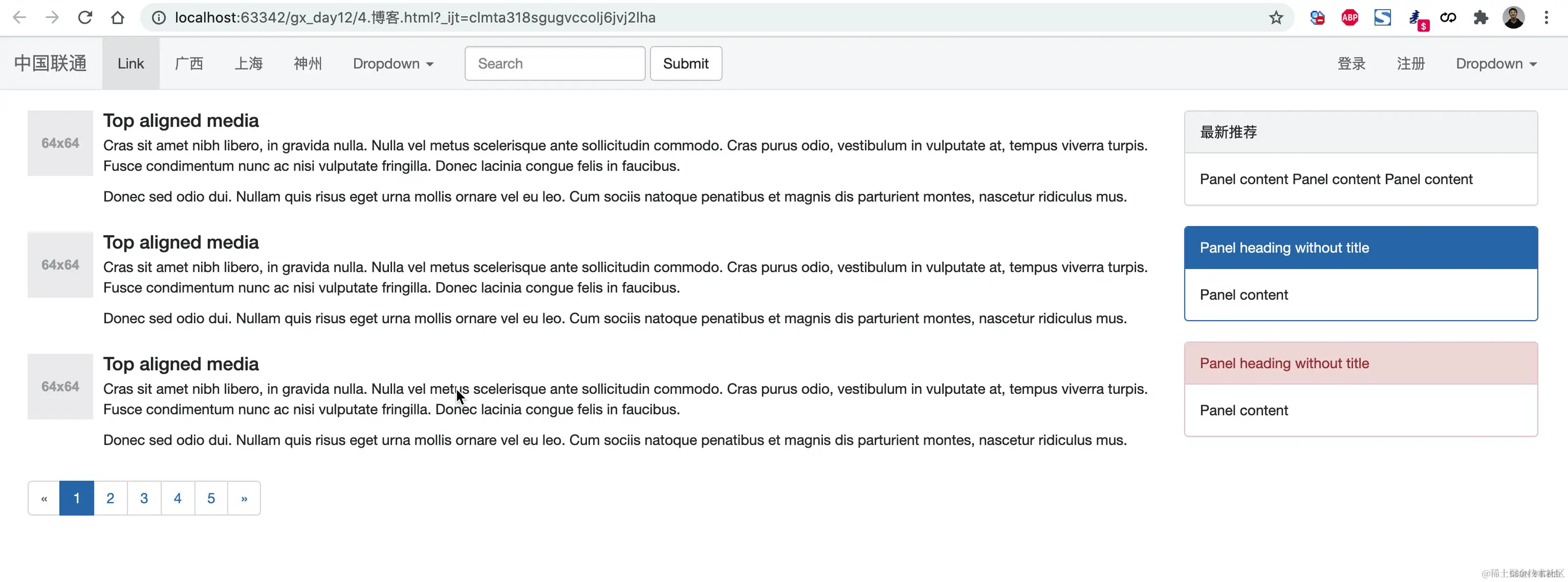Click the browser reload icon
1568x582 pixels.
click(85, 18)
